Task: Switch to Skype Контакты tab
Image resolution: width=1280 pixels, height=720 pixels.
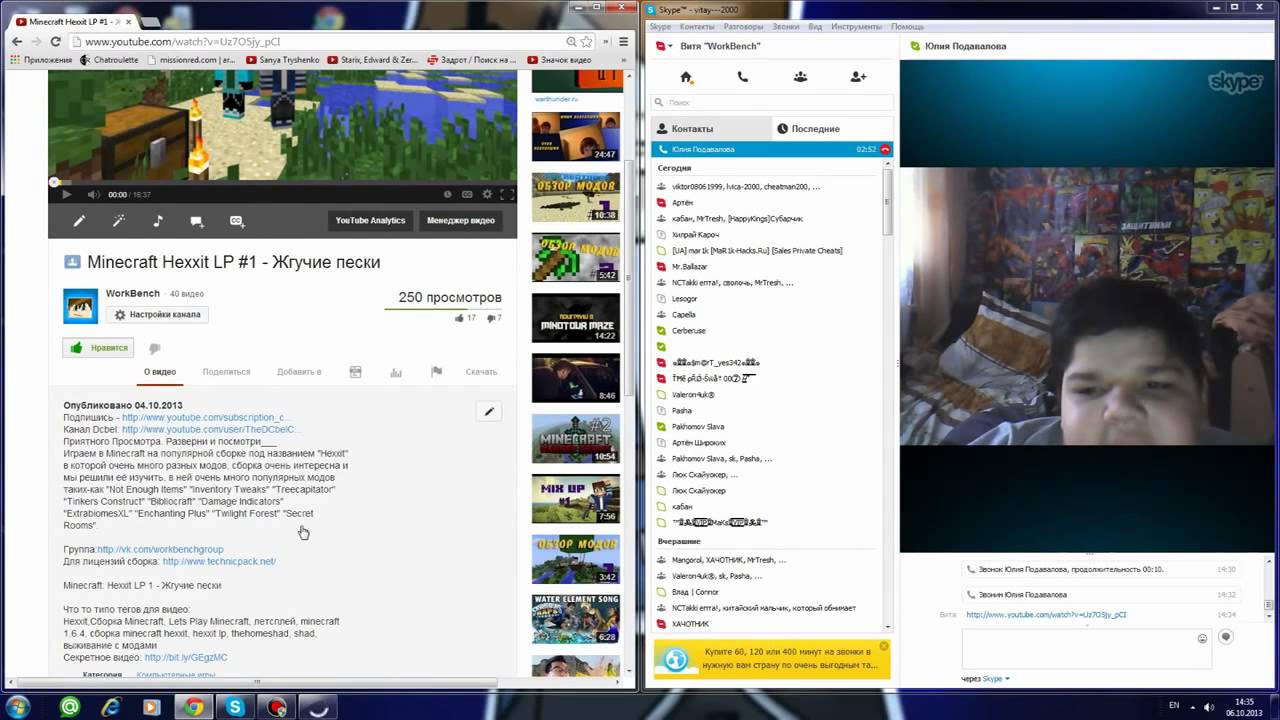Action: click(711, 128)
